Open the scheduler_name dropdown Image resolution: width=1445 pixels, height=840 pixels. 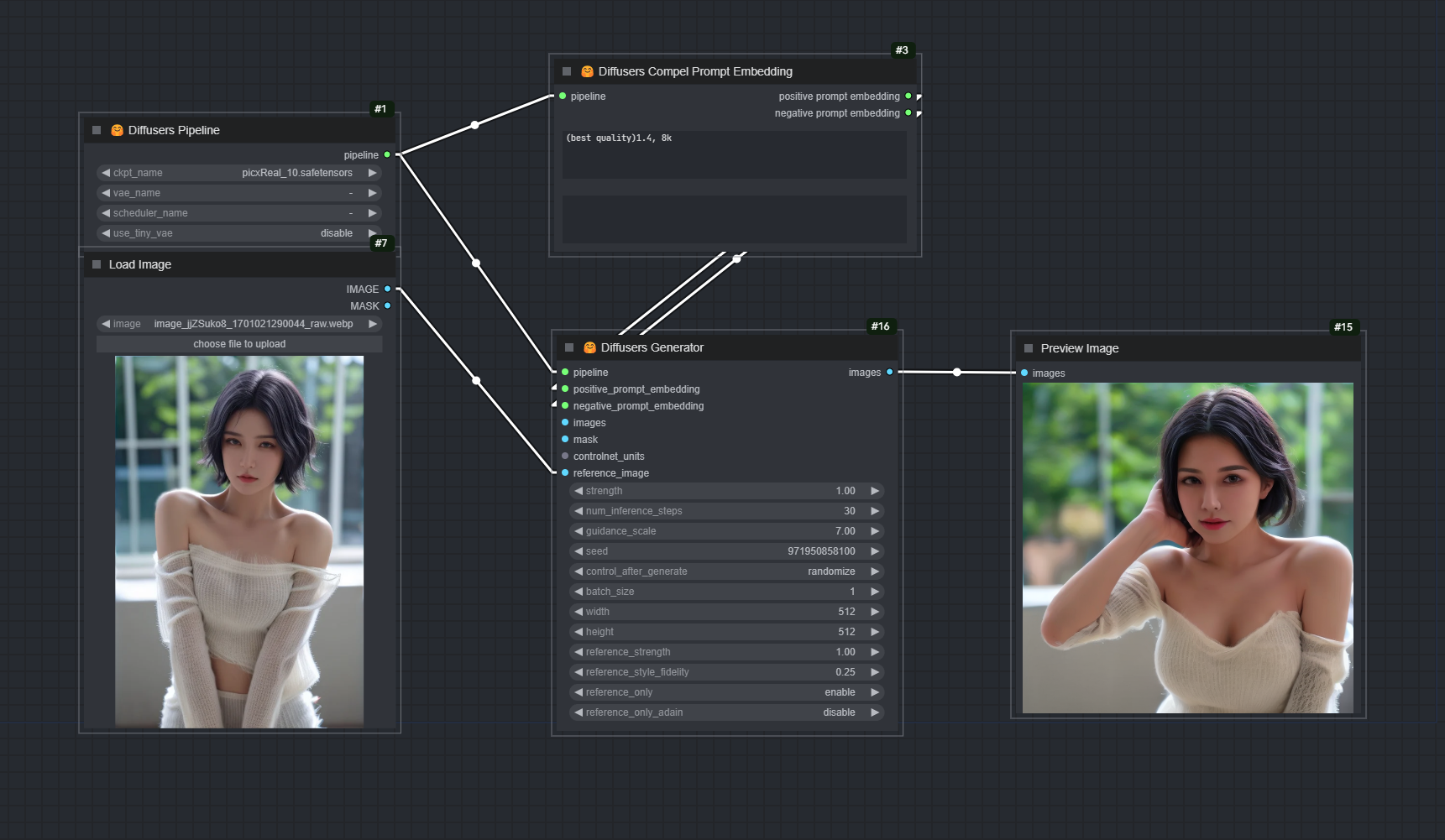(239, 213)
